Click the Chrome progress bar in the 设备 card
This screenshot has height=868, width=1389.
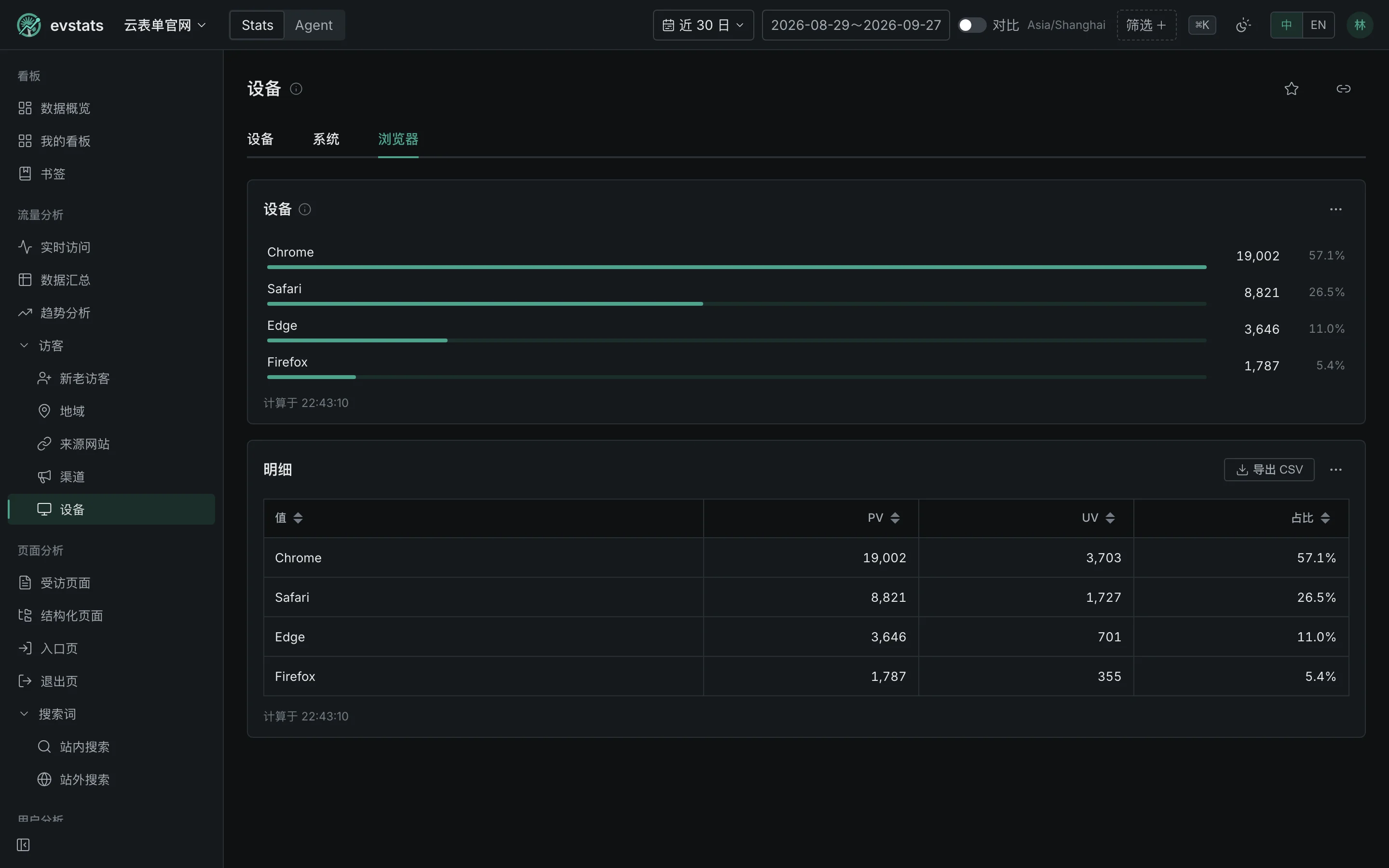click(736, 267)
